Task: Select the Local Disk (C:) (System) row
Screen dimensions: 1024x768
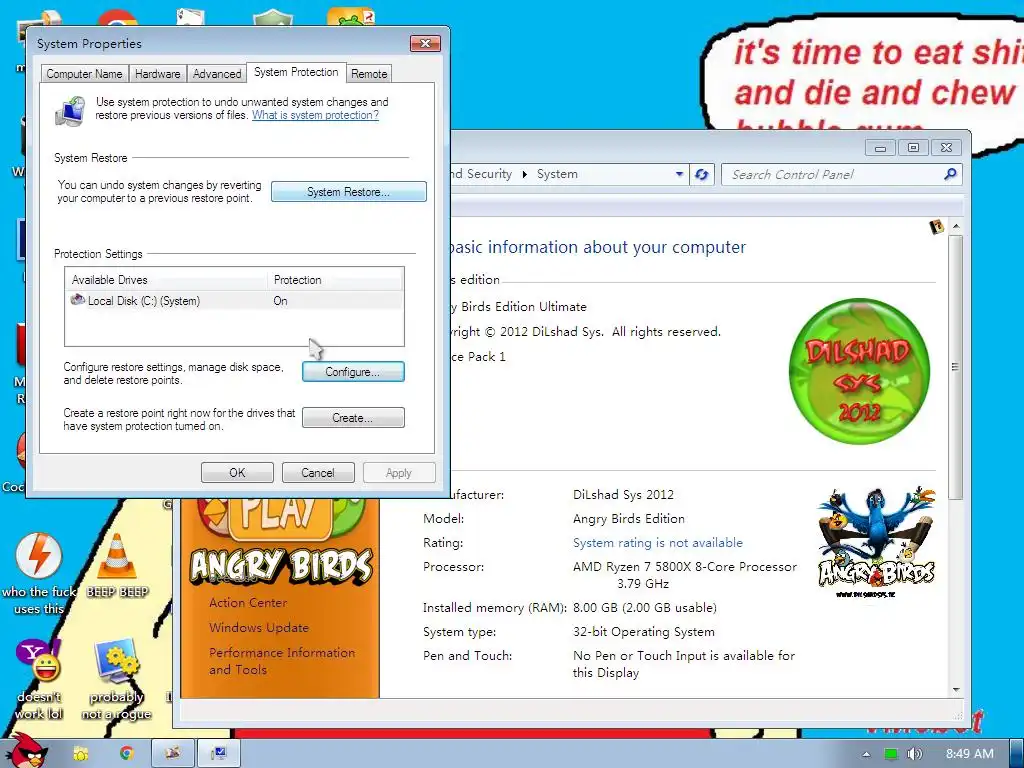Action: (x=234, y=300)
